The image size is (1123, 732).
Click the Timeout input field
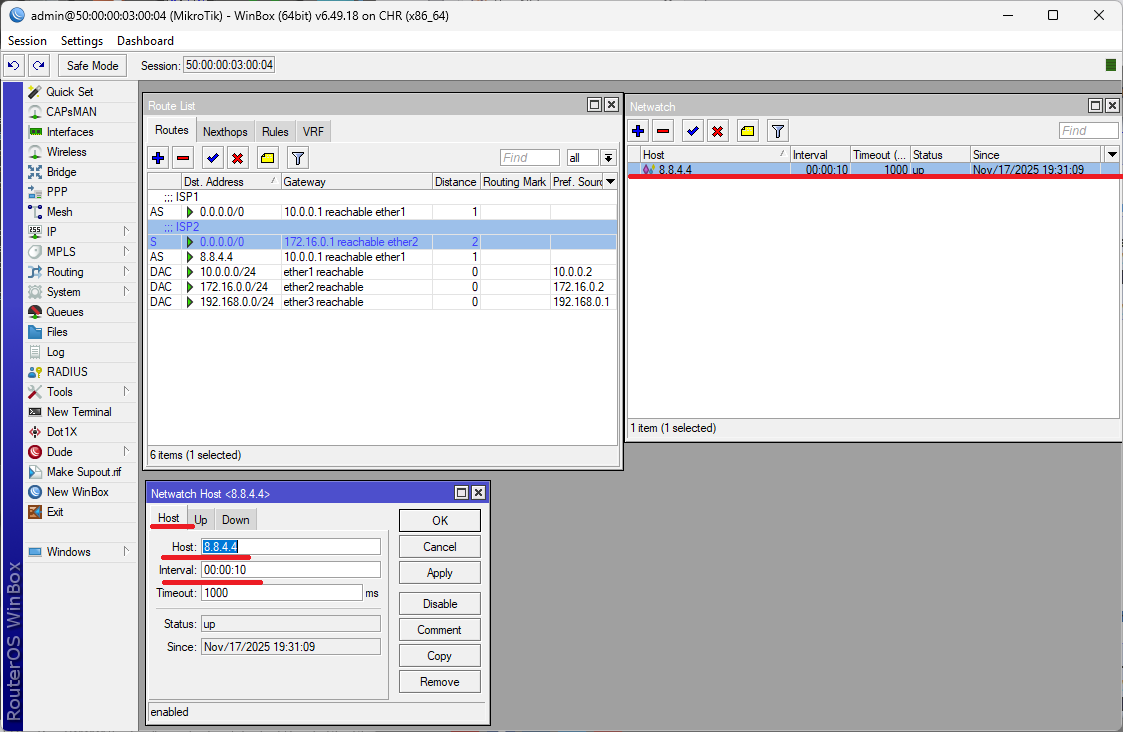click(x=281, y=593)
